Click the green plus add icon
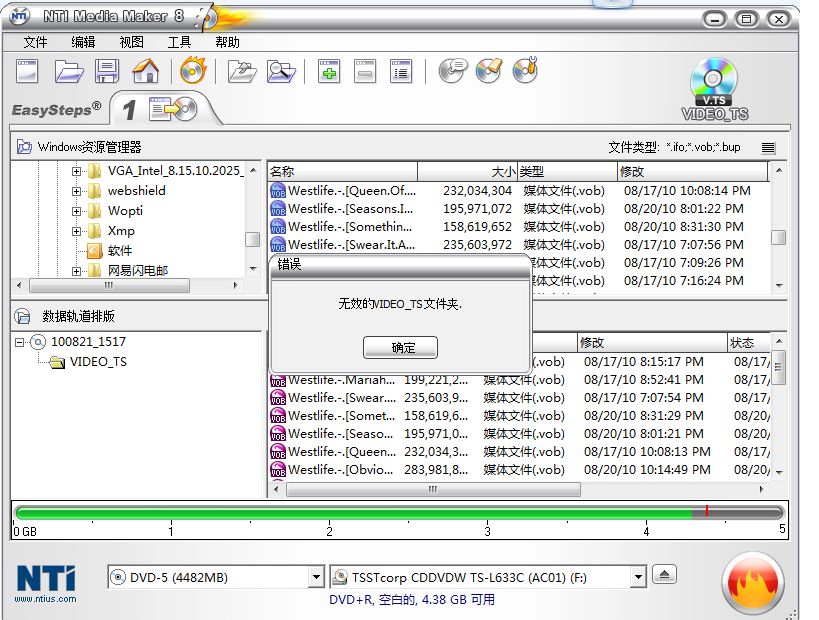Image resolution: width=819 pixels, height=620 pixels. [x=329, y=71]
